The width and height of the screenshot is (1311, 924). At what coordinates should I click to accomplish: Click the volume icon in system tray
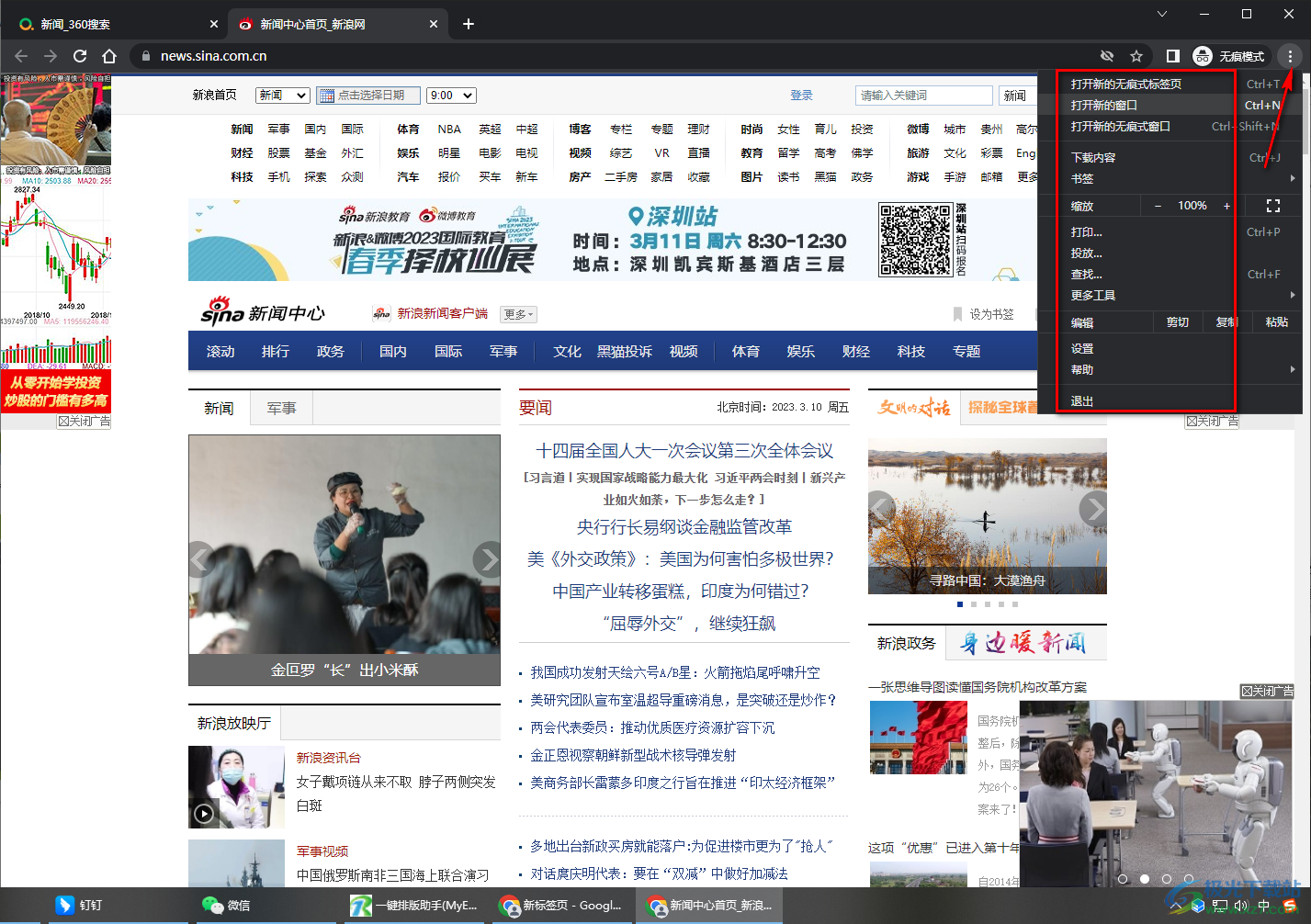point(1241,906)
